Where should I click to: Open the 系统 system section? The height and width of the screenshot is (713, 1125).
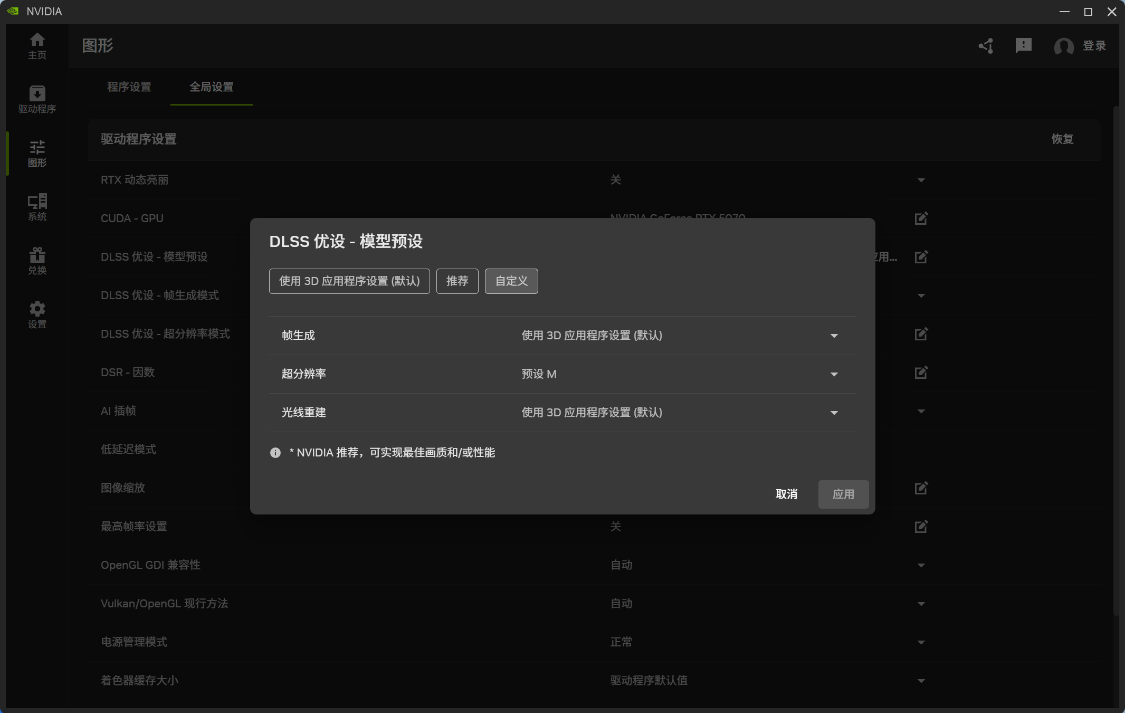coord(37,207)
